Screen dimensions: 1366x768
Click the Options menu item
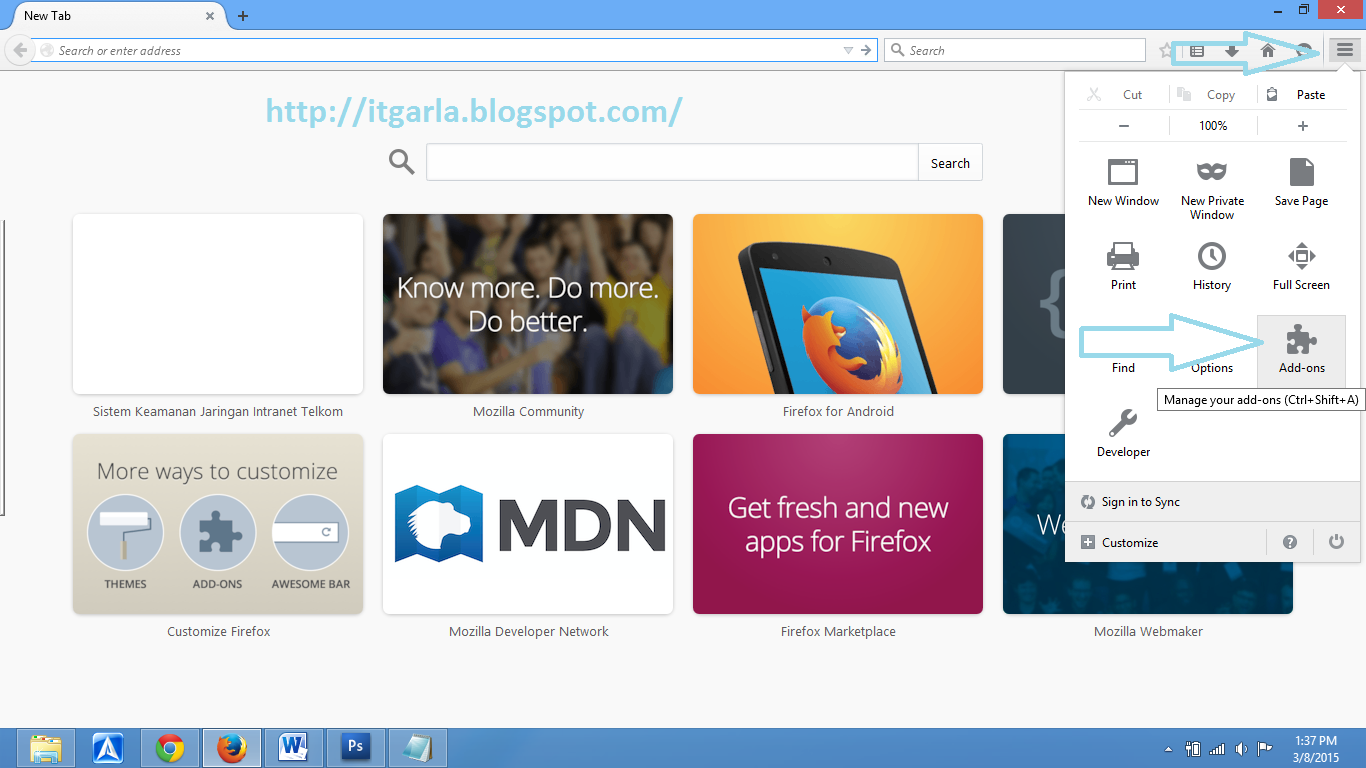1212,368
